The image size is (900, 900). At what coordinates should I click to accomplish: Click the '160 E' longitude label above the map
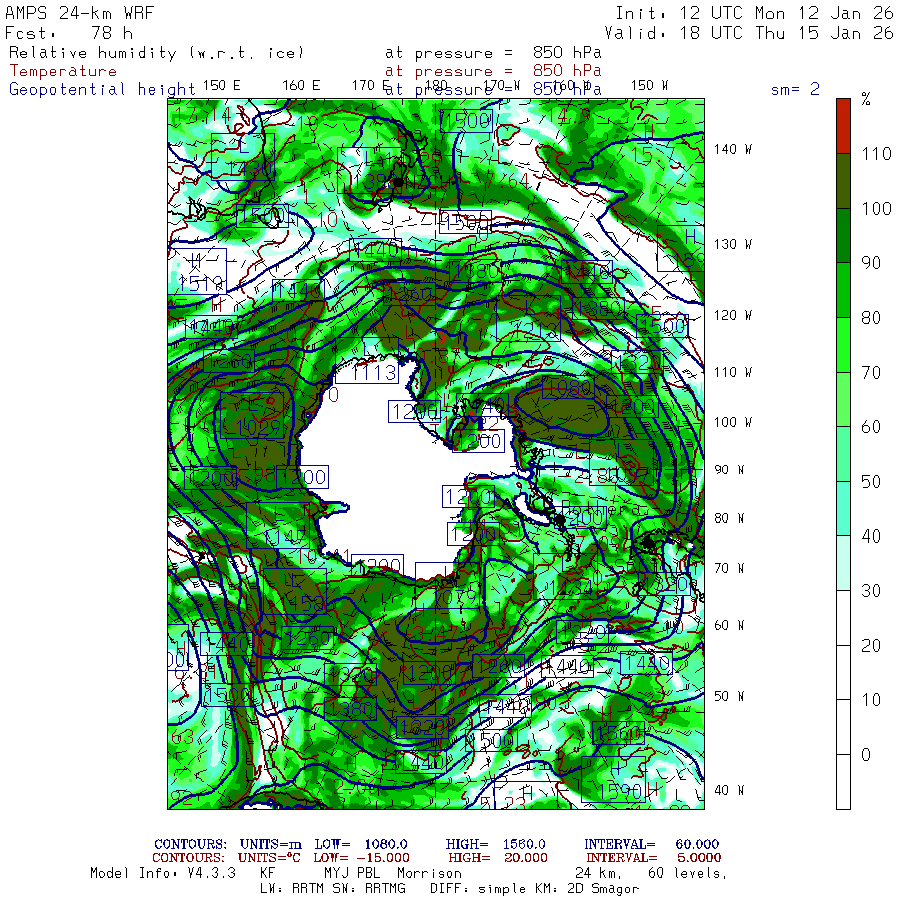301,86
